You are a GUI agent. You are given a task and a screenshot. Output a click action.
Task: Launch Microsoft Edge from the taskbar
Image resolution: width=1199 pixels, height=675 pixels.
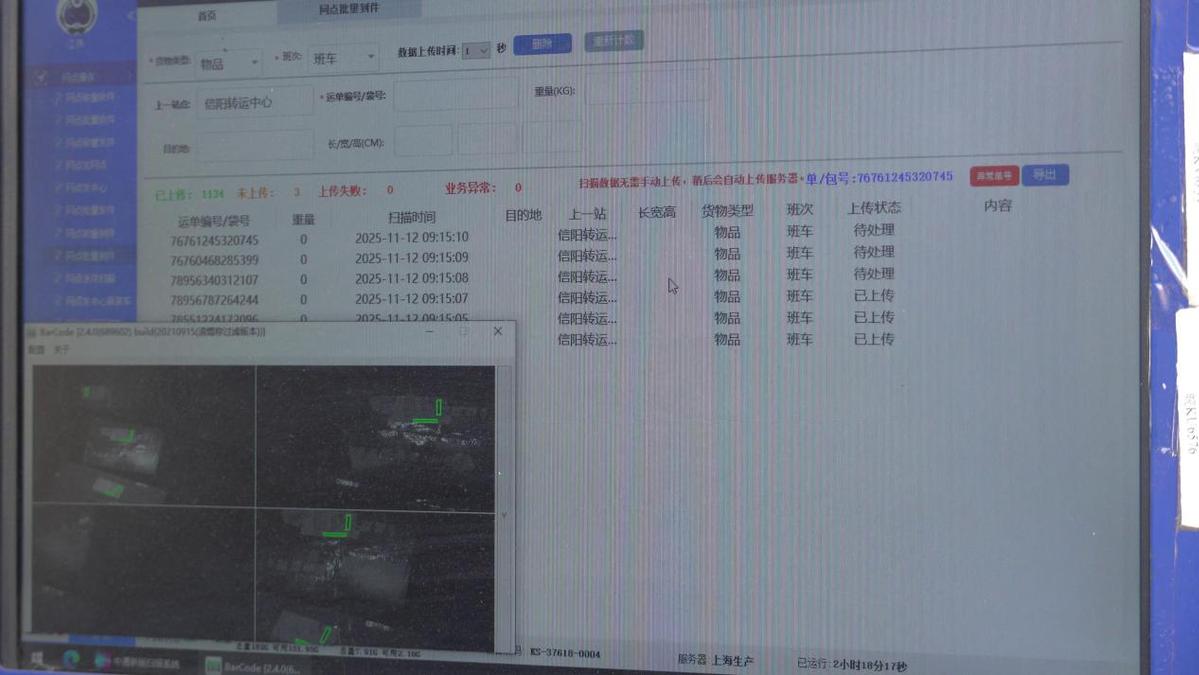71,660
